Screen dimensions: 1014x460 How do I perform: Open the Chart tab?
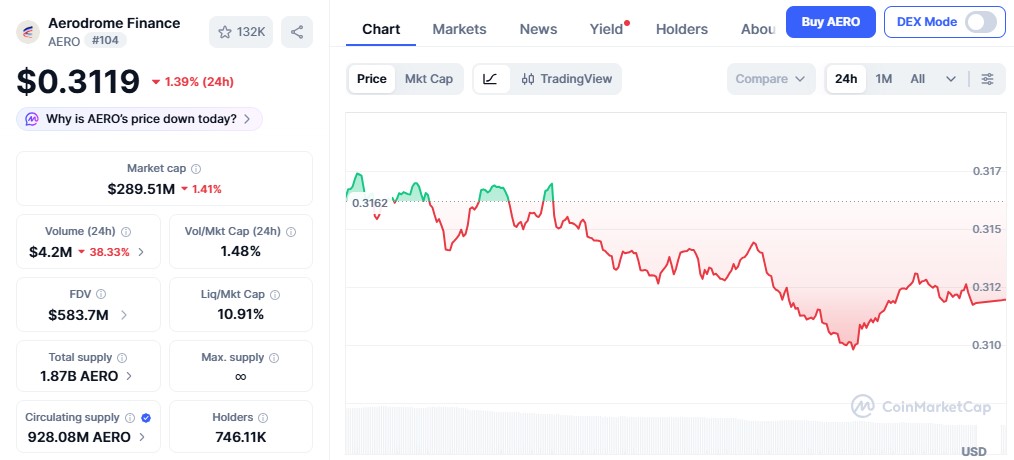[x=381, y=29]
